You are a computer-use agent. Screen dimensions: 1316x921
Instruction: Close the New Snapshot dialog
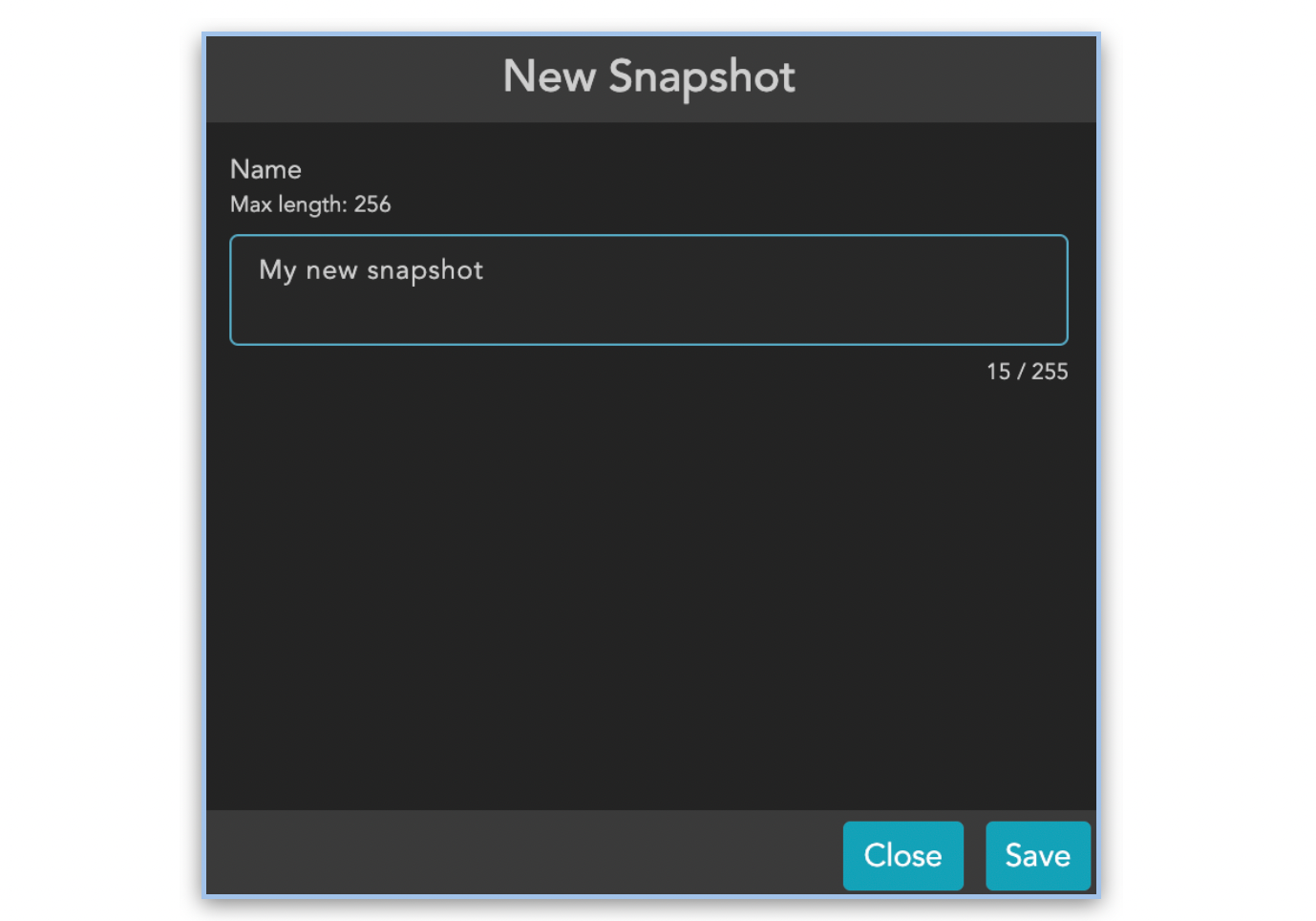[x=902, y=855]
